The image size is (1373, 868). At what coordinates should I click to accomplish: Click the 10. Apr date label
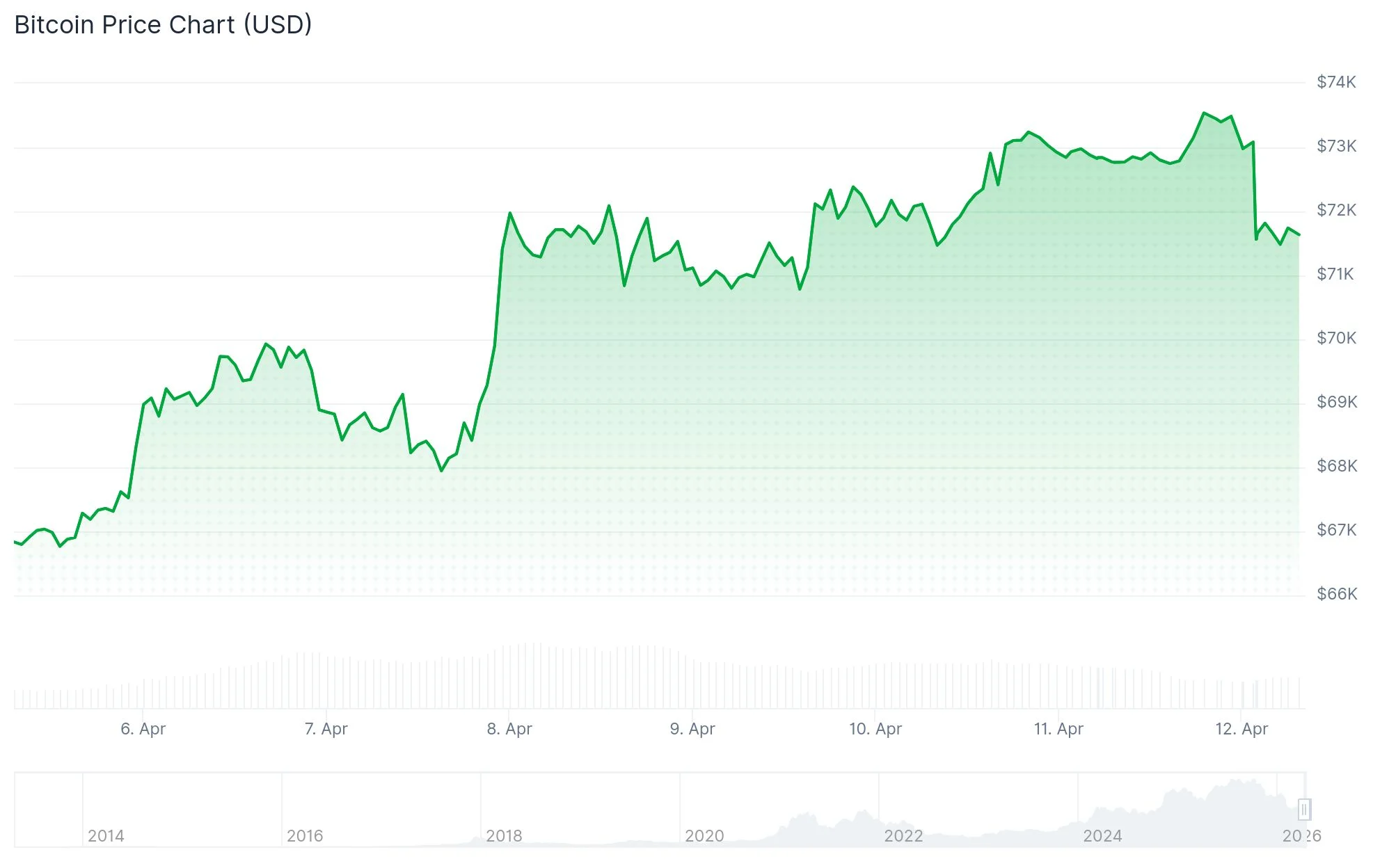tap(875, 729)
